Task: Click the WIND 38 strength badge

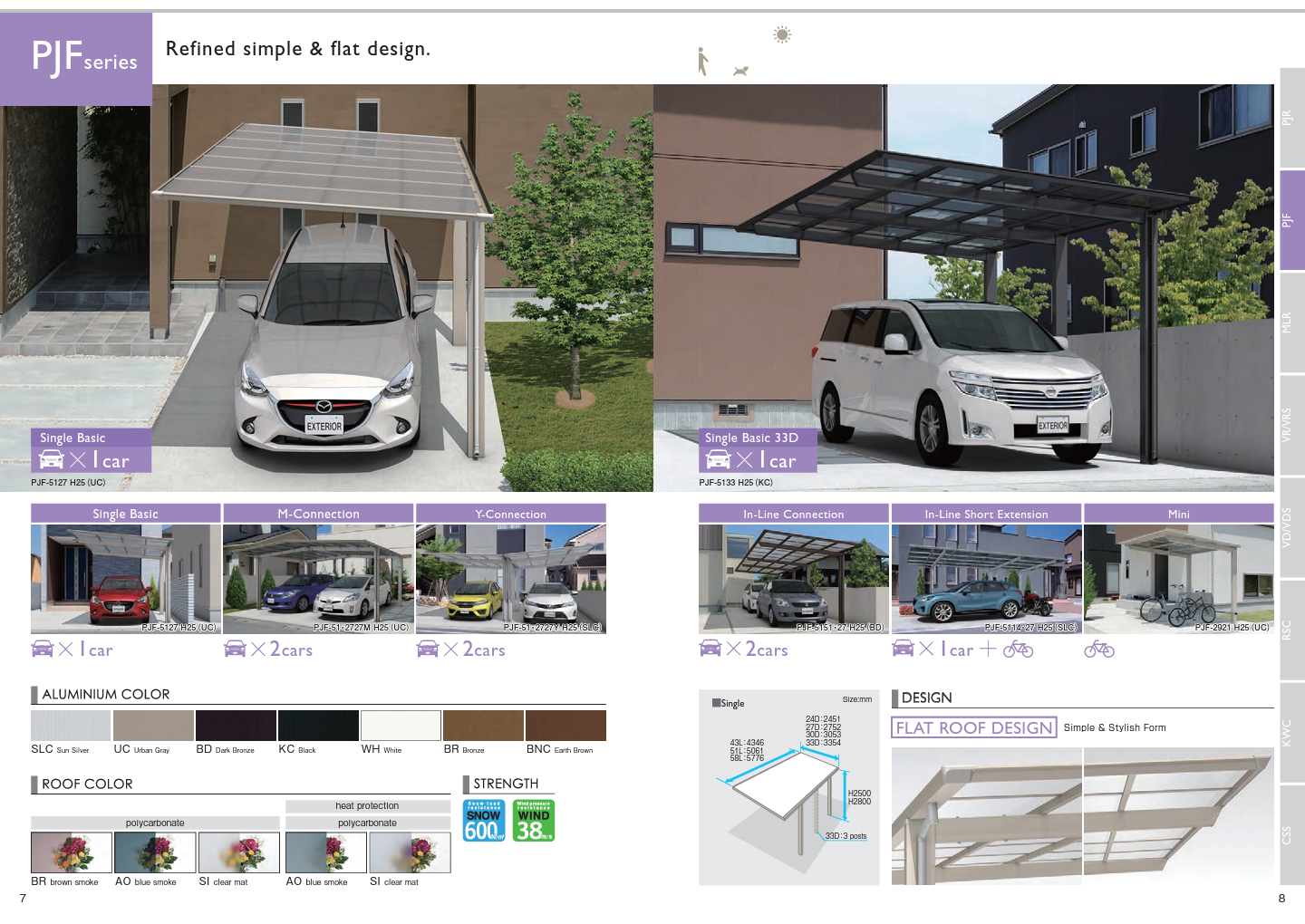Action: [534, 821]
